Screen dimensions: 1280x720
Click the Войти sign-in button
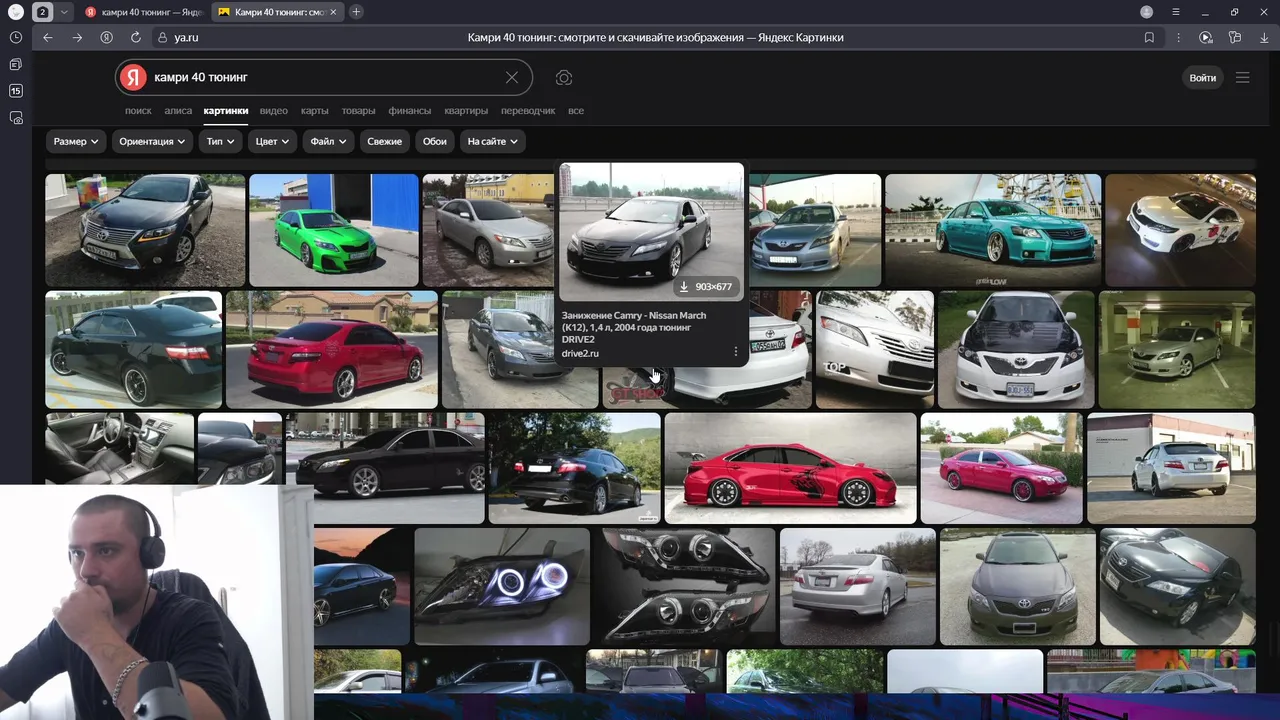pyautogui.click(x=1202, y=77)
